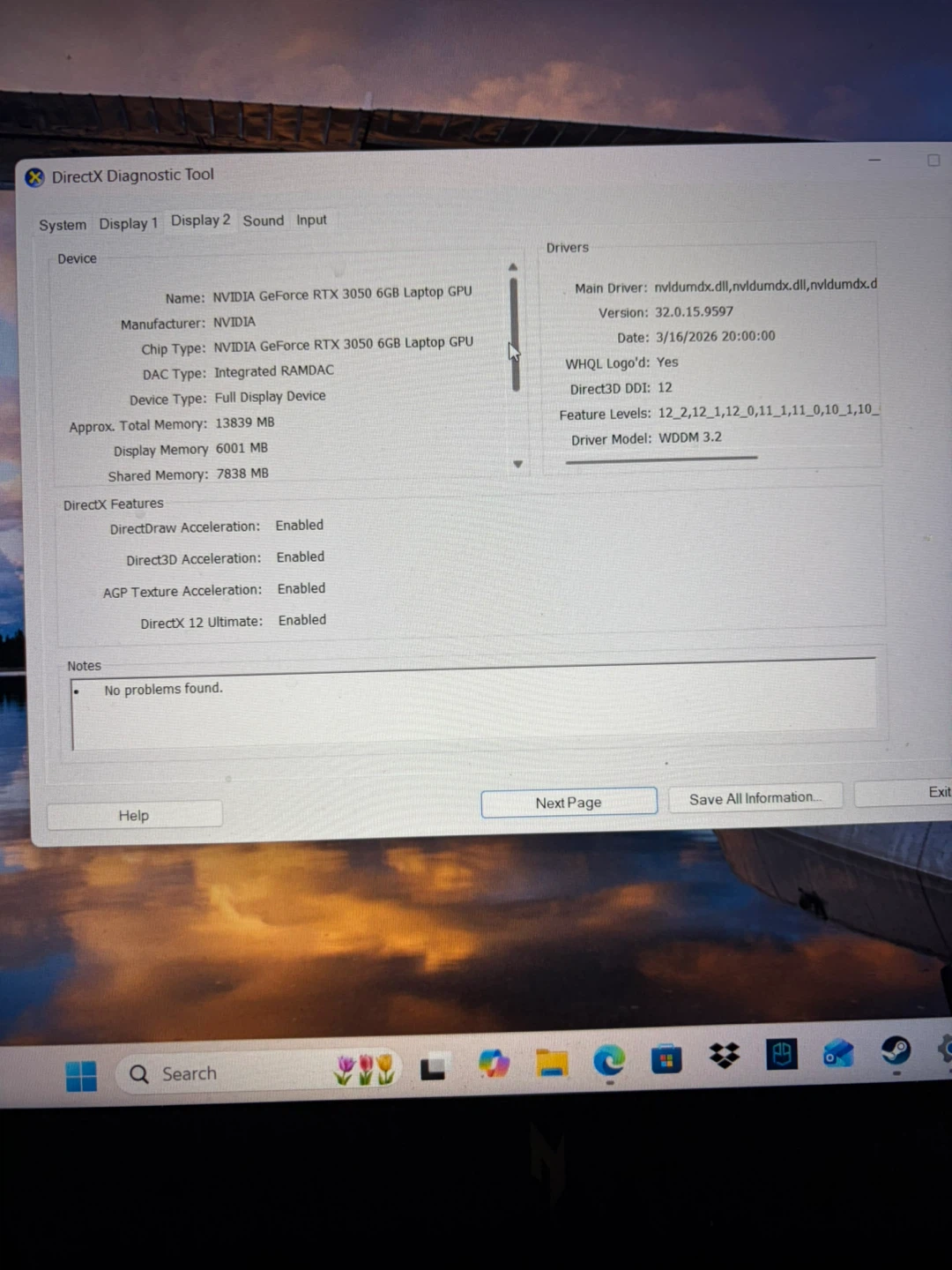Click the Help button

134,815
